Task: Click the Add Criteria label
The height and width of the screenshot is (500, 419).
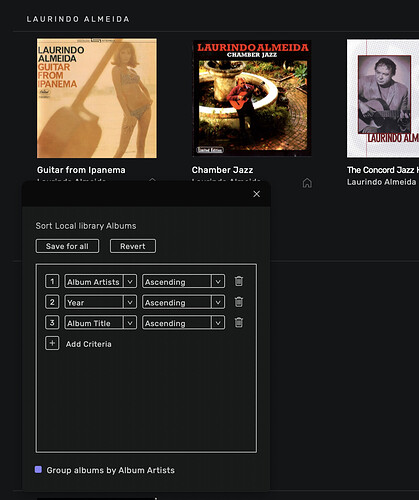Action: click(x=89, y=344)
